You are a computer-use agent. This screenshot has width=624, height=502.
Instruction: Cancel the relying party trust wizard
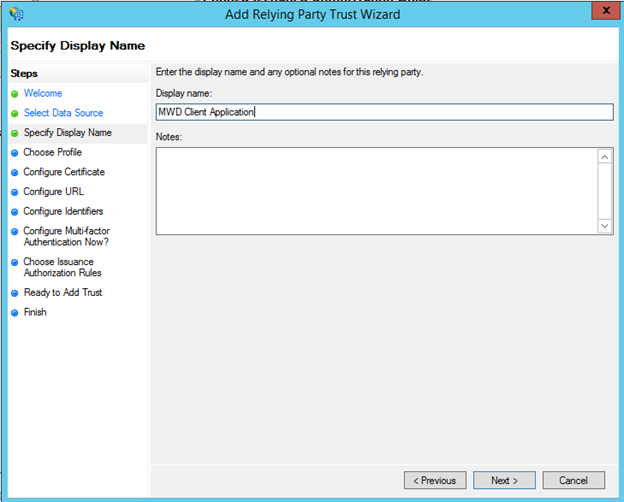(573, 480)
